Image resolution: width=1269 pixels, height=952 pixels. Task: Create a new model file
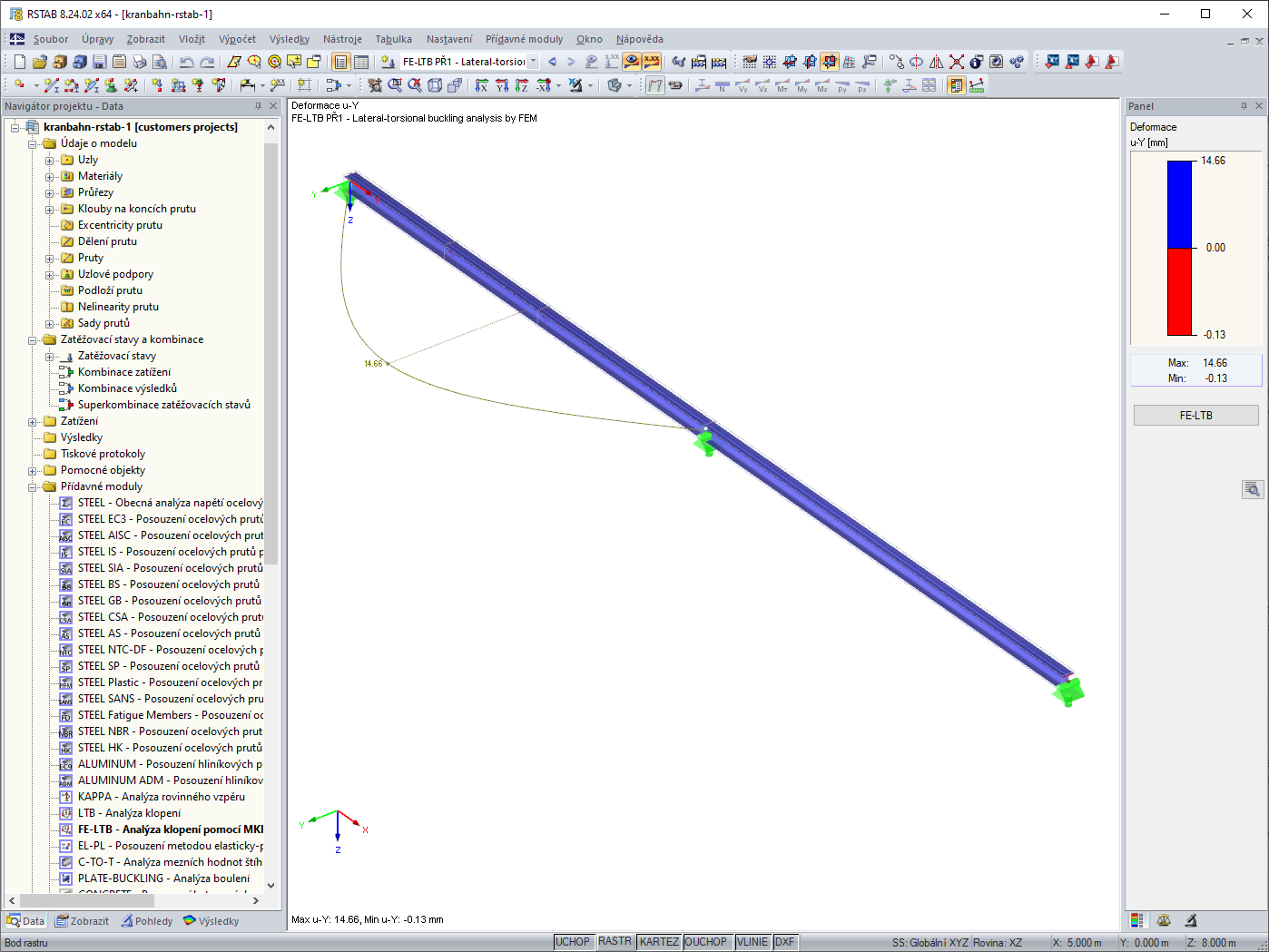(20, 62)
